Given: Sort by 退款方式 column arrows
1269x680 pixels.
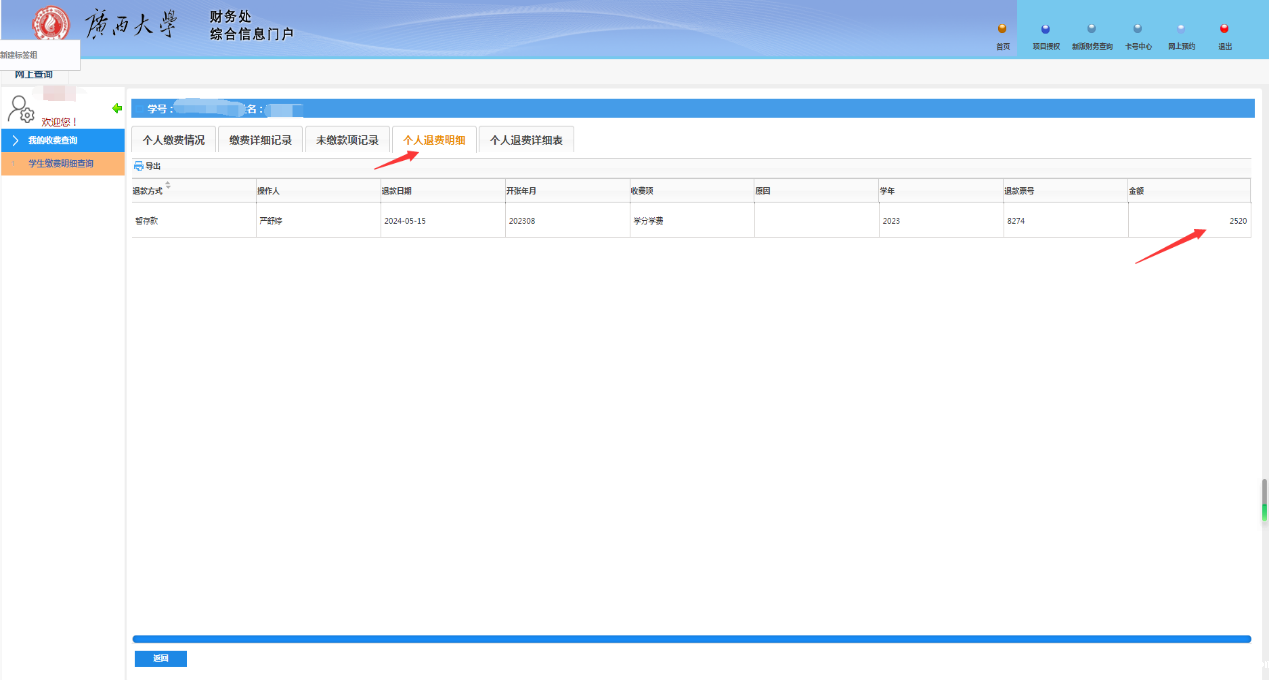Looking at the screenshot, I should [x=168, y=186].
